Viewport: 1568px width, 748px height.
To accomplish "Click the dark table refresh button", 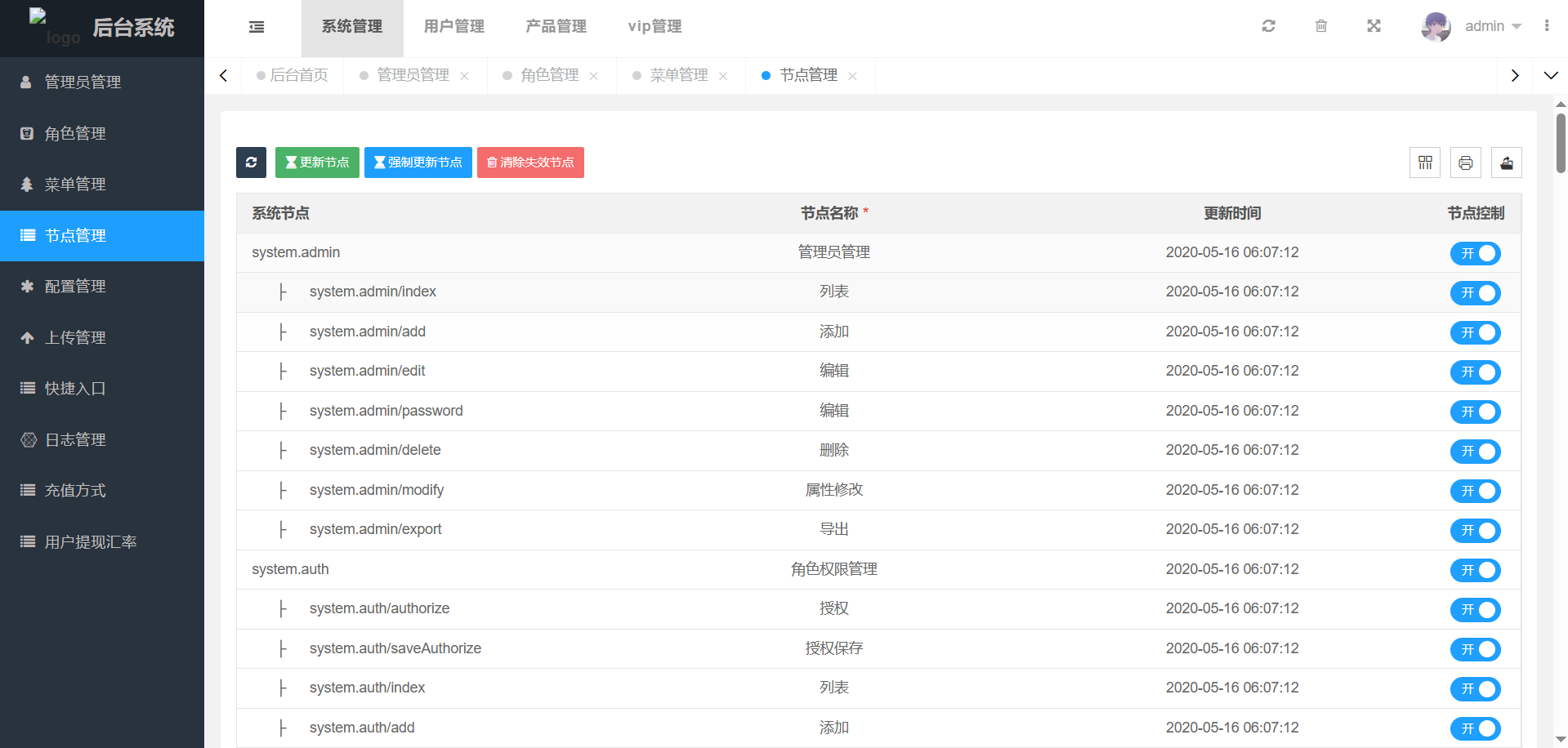I will 251,163.
